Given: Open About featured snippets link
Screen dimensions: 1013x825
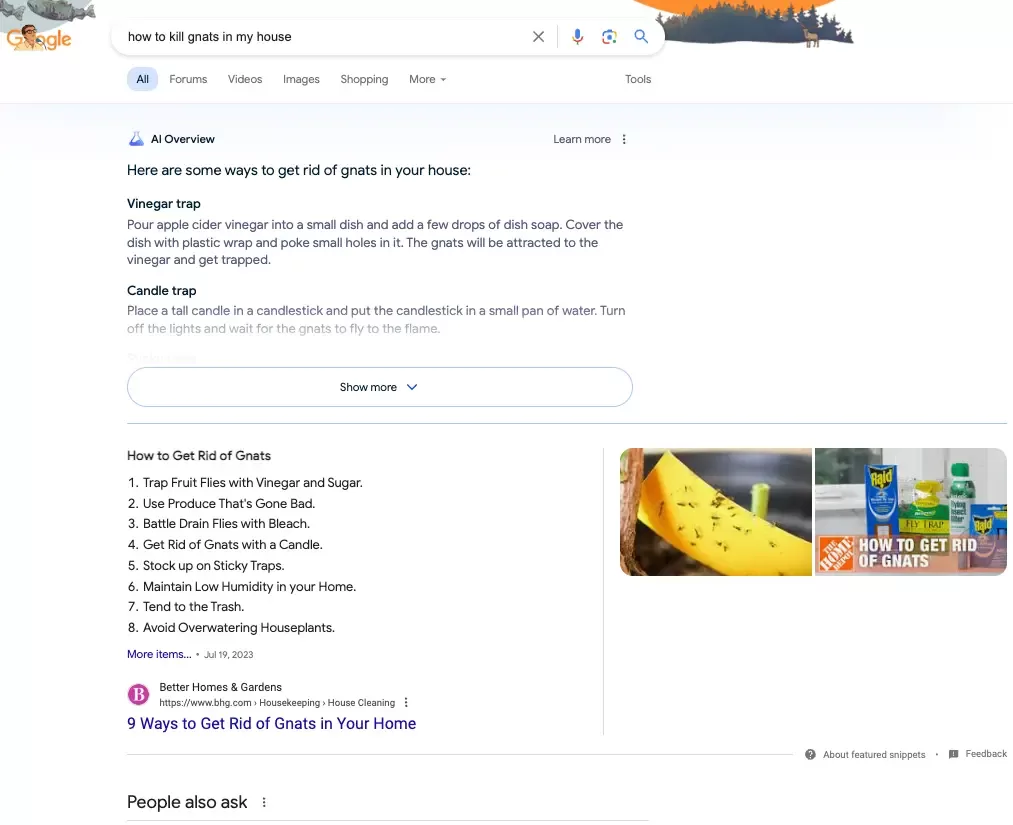Looking at the screenshot, I should pos(874,755).
